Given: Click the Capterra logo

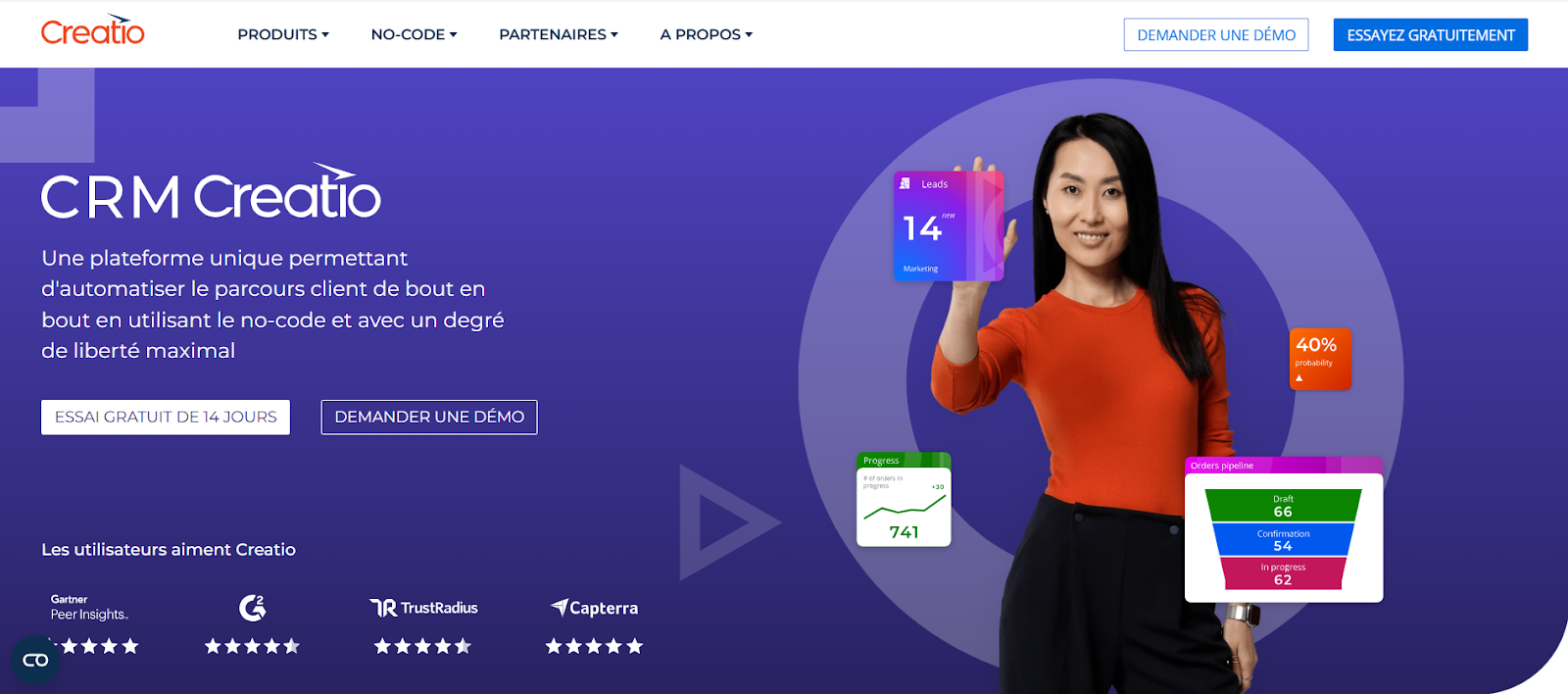Looking at the screenshot, I should pyautogui.click(x=594, y=608).
